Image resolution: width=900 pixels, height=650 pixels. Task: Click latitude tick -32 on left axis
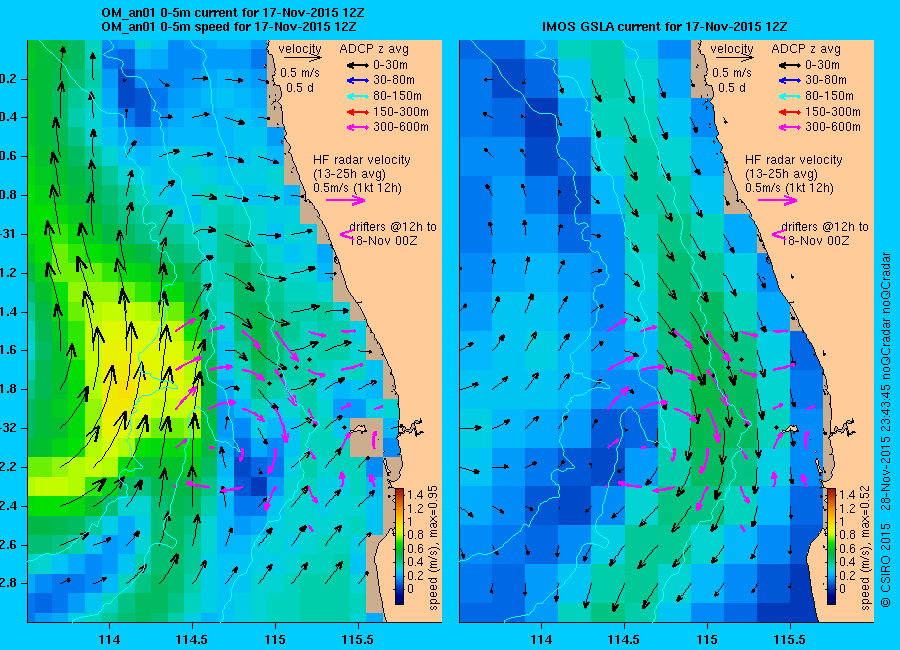point(10,428)
